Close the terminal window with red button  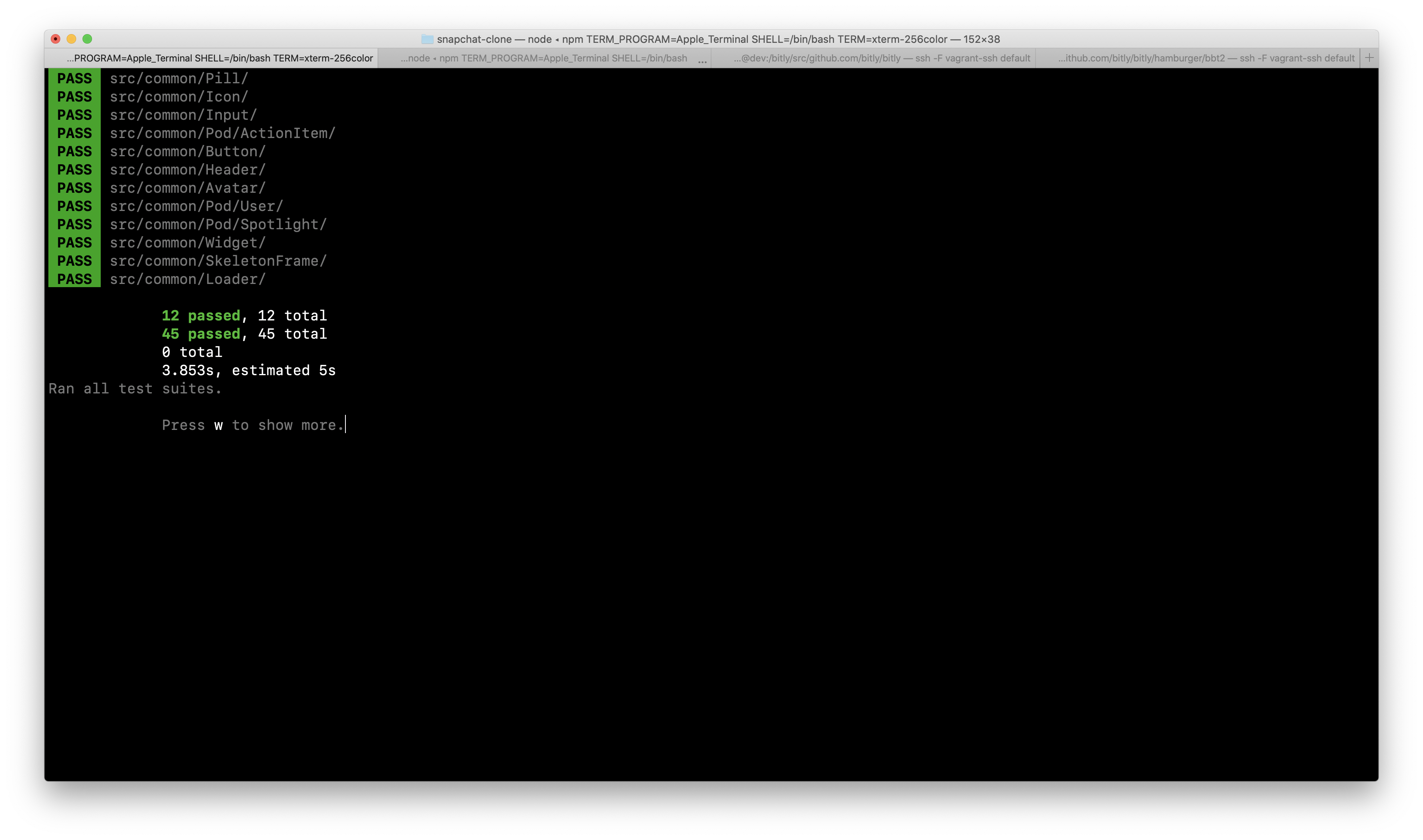coord(56,39)
